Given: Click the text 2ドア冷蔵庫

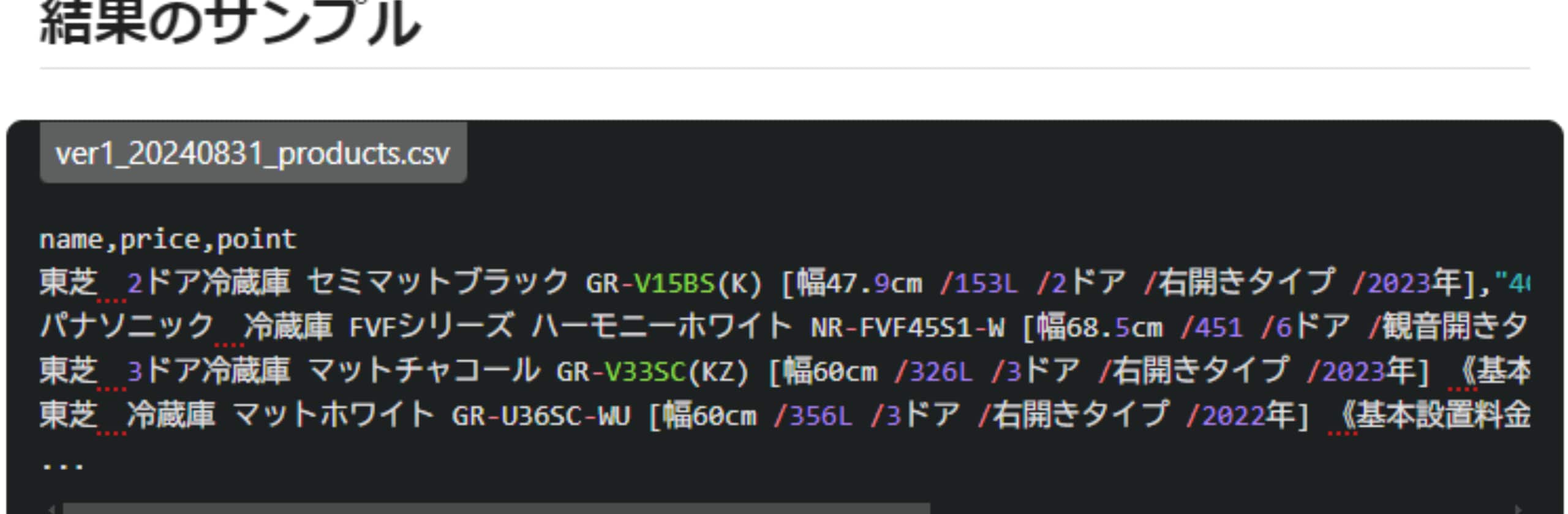Looking at the screenshot, I should (x=208, y=283).
